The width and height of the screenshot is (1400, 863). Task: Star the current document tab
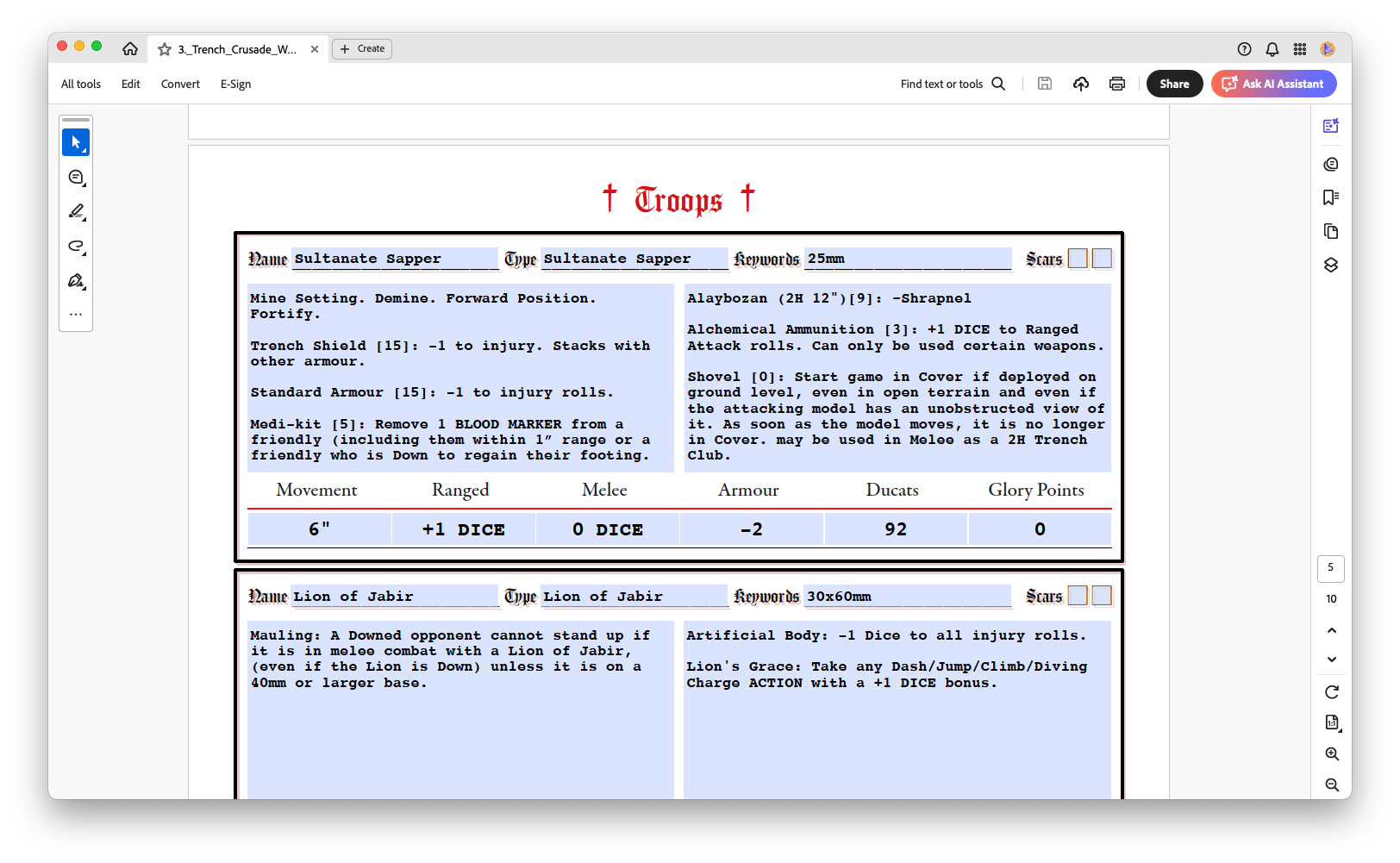pyautogui.click(x=165, y=49)
